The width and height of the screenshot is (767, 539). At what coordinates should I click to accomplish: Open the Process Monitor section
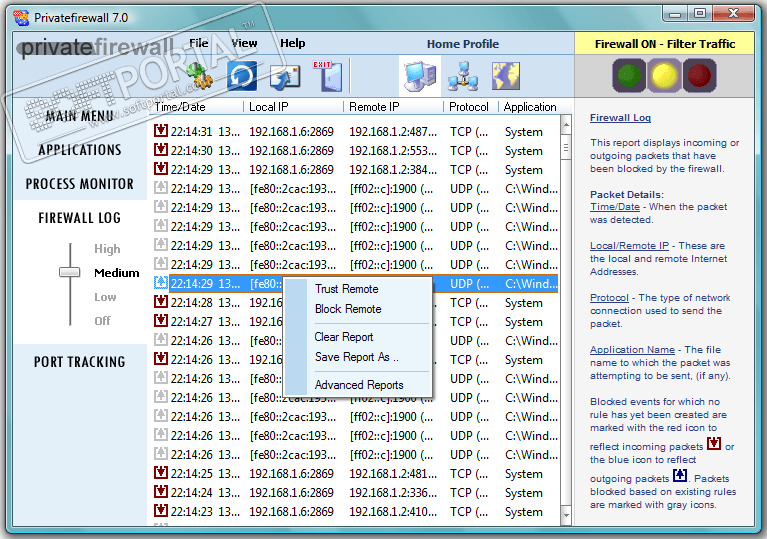click(x=80, y=184)
